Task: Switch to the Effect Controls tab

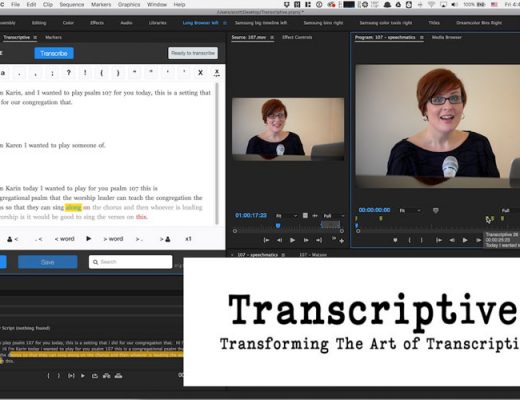Action: (x=297, y=37)
